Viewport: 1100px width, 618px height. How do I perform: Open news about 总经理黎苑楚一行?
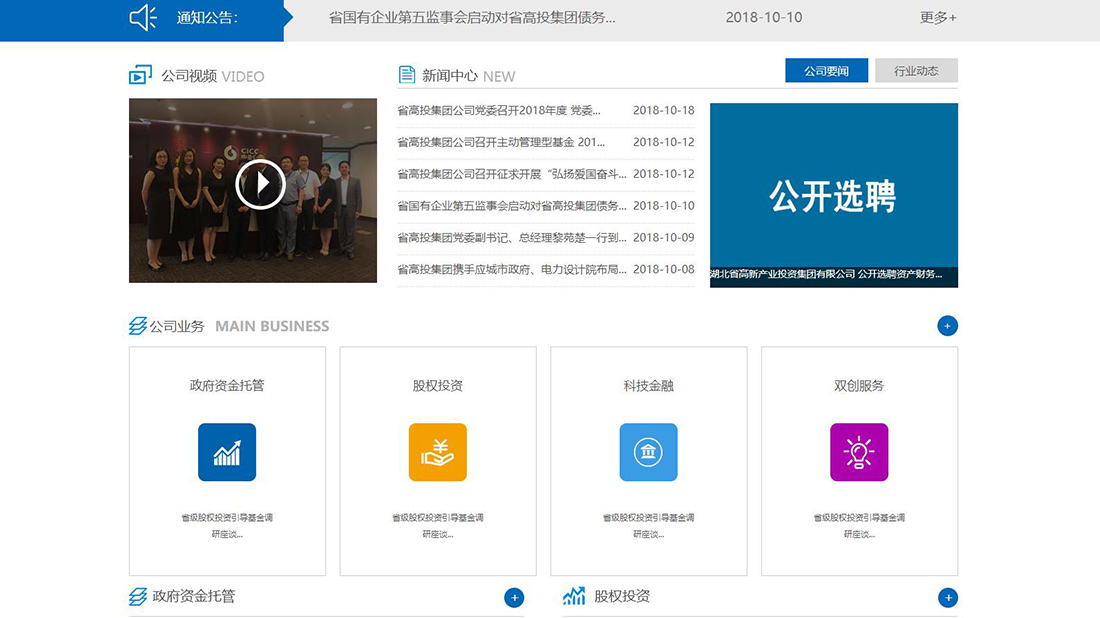[512, 237]
